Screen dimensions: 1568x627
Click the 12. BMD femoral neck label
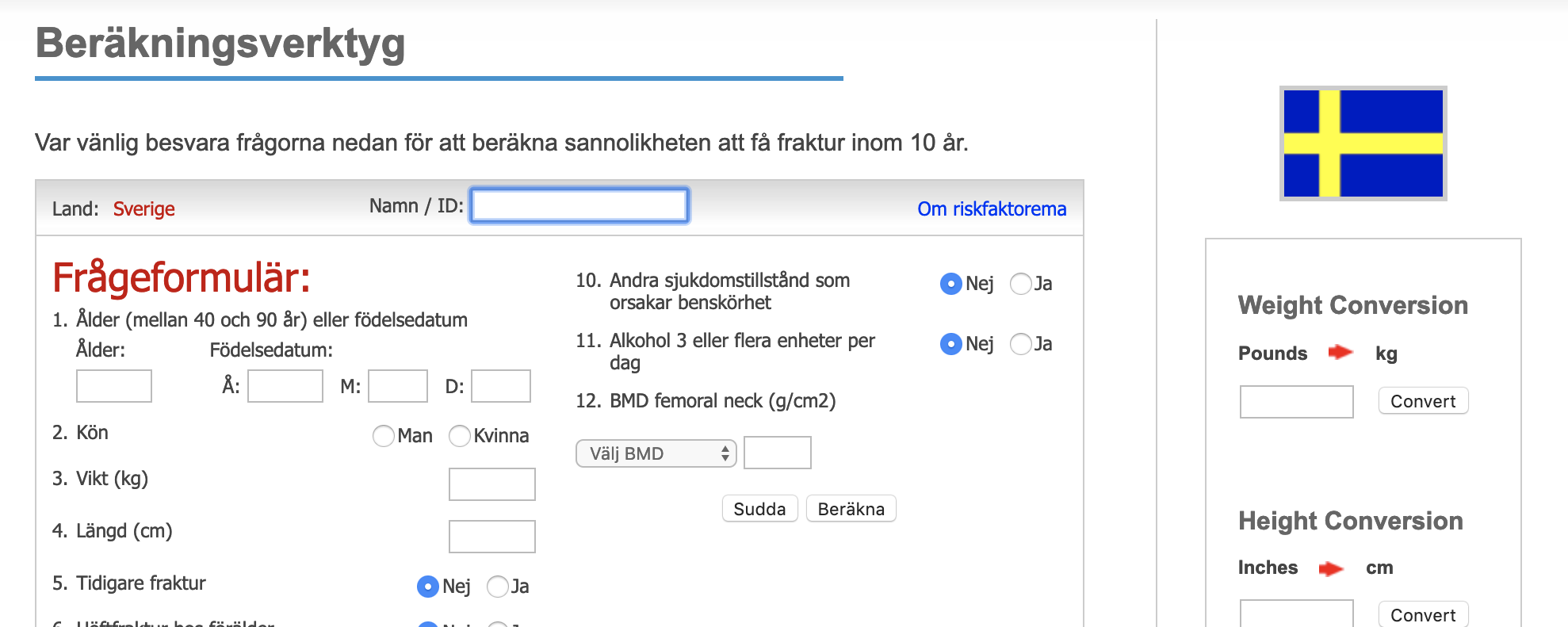tap(706, 401)
